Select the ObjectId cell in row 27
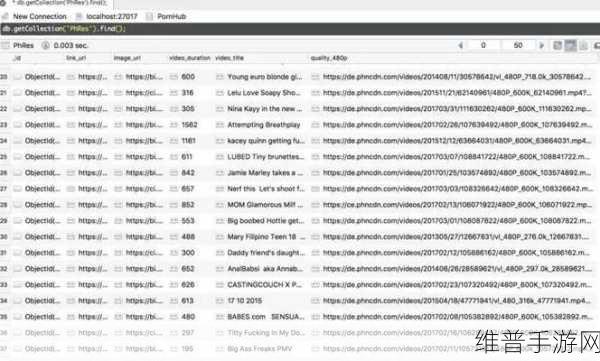 click(x=42, y=189)
